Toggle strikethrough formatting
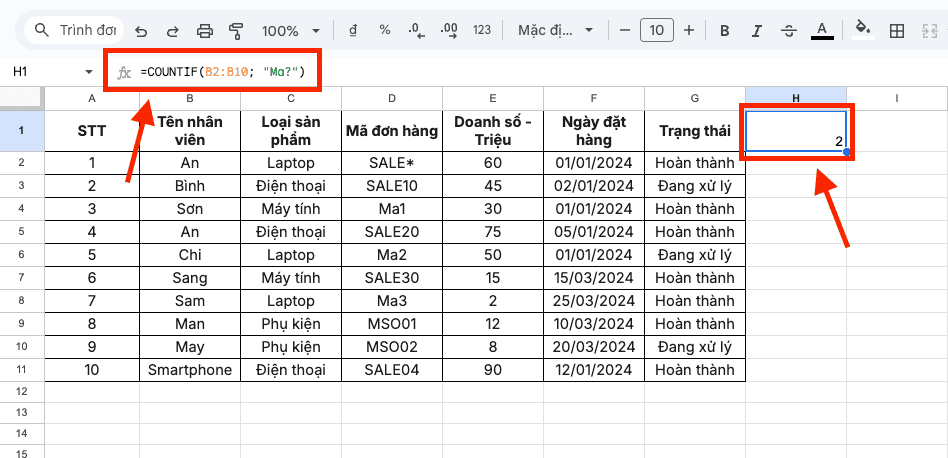 pos(789,31)
